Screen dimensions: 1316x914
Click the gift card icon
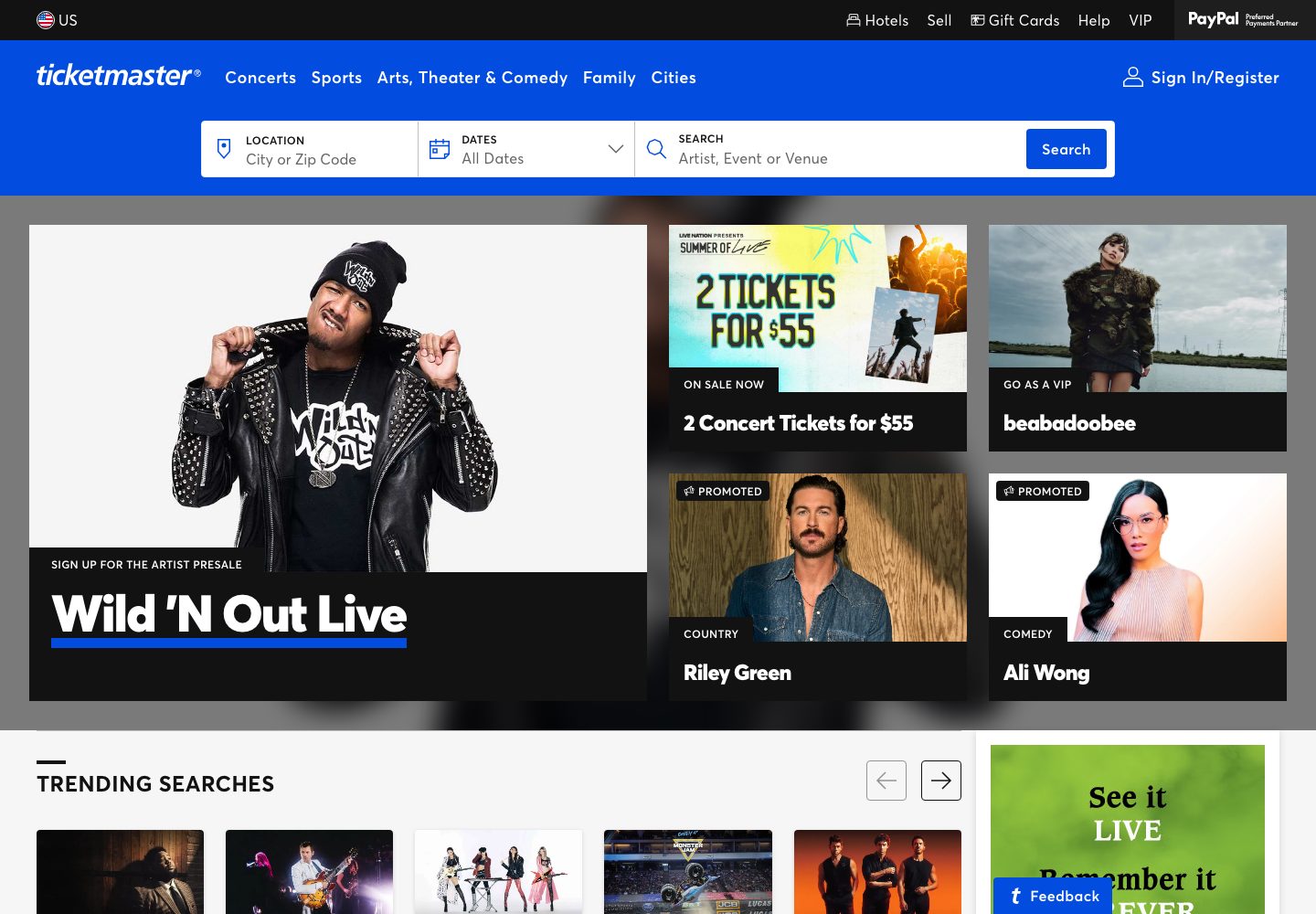pos(977,20)
